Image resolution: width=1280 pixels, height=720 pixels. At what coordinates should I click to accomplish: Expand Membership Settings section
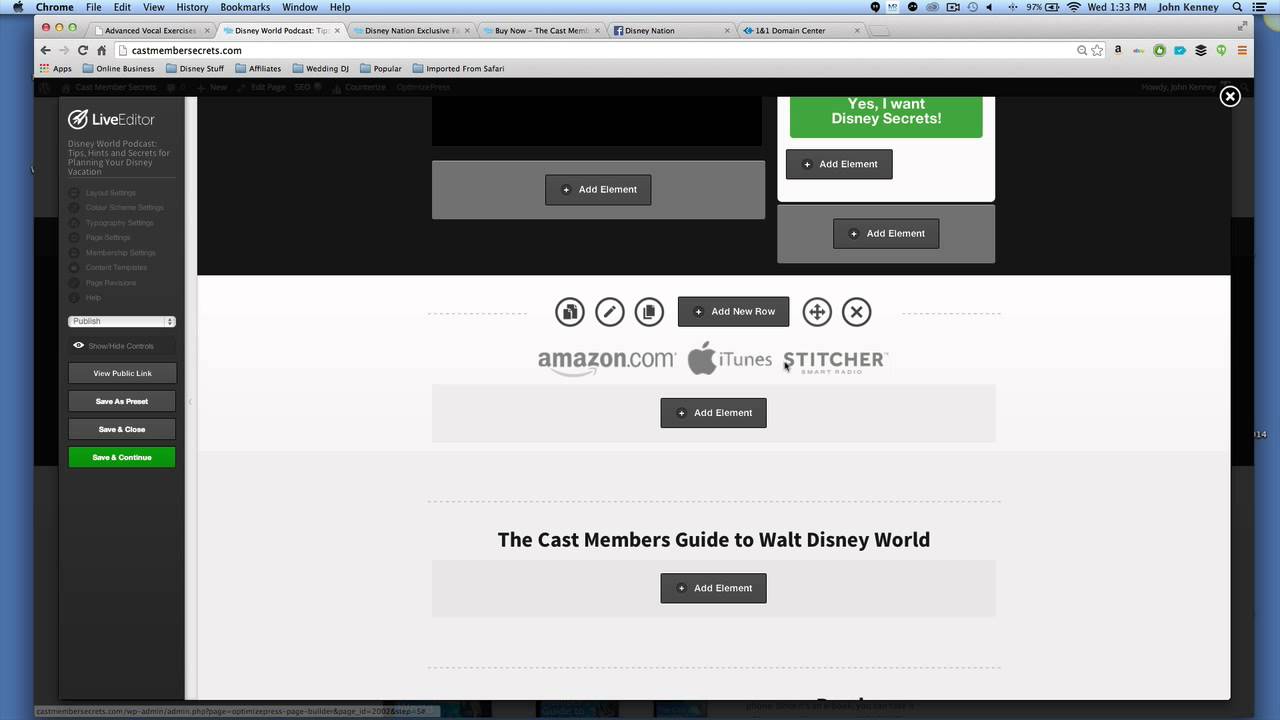(112, 253)
